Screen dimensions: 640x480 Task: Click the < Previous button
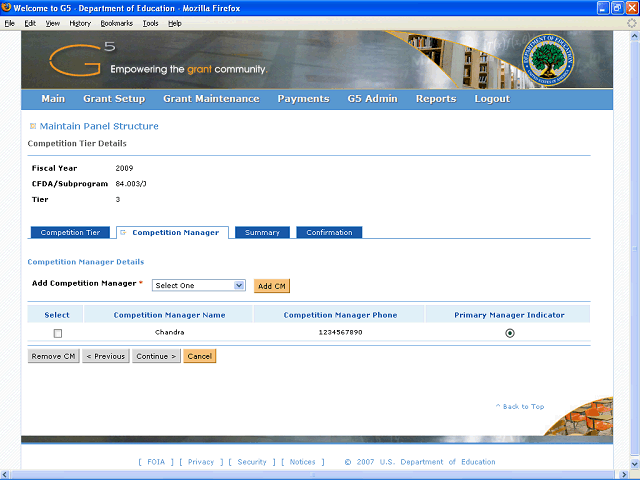coord(106,356)
